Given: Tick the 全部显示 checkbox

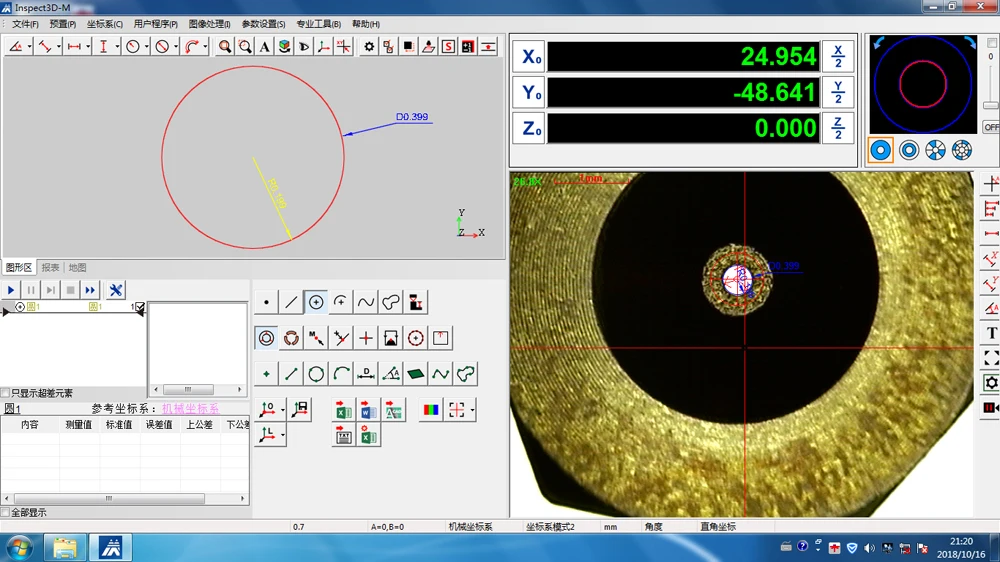Looking at the screenshot, I should (6, 512).
